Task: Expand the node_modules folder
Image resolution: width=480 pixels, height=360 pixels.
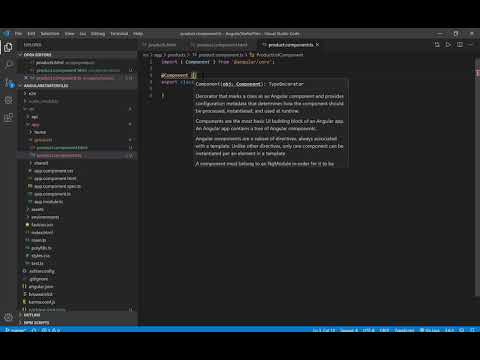Action: 77,101
